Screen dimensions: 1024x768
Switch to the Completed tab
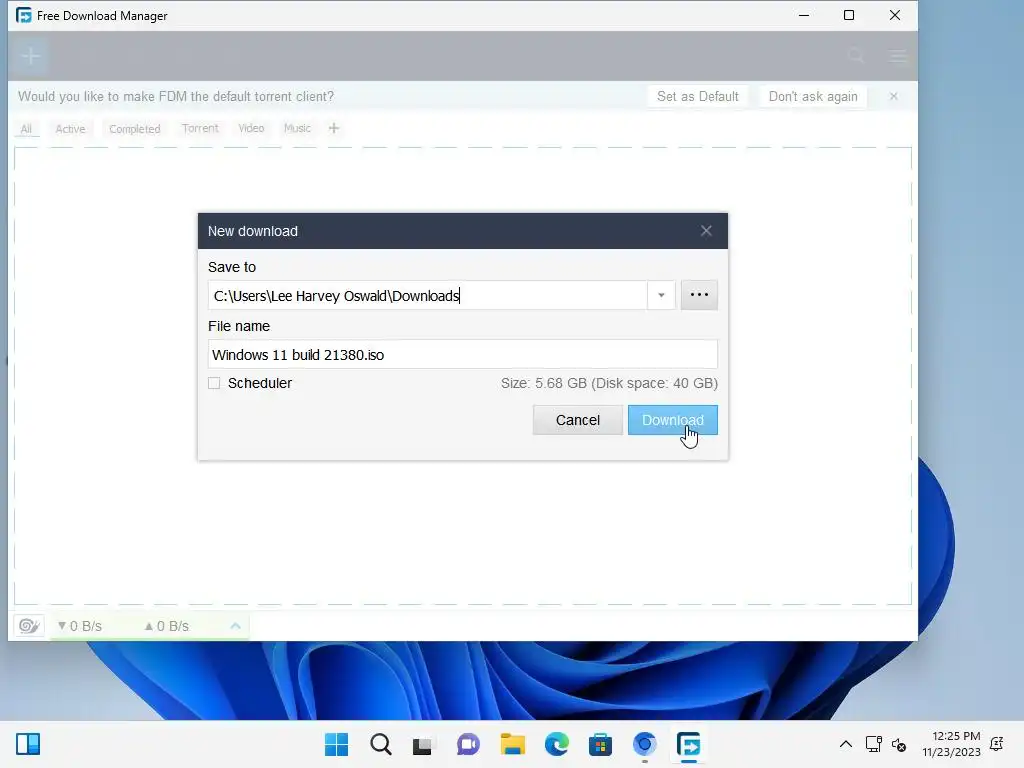(135, 129)
